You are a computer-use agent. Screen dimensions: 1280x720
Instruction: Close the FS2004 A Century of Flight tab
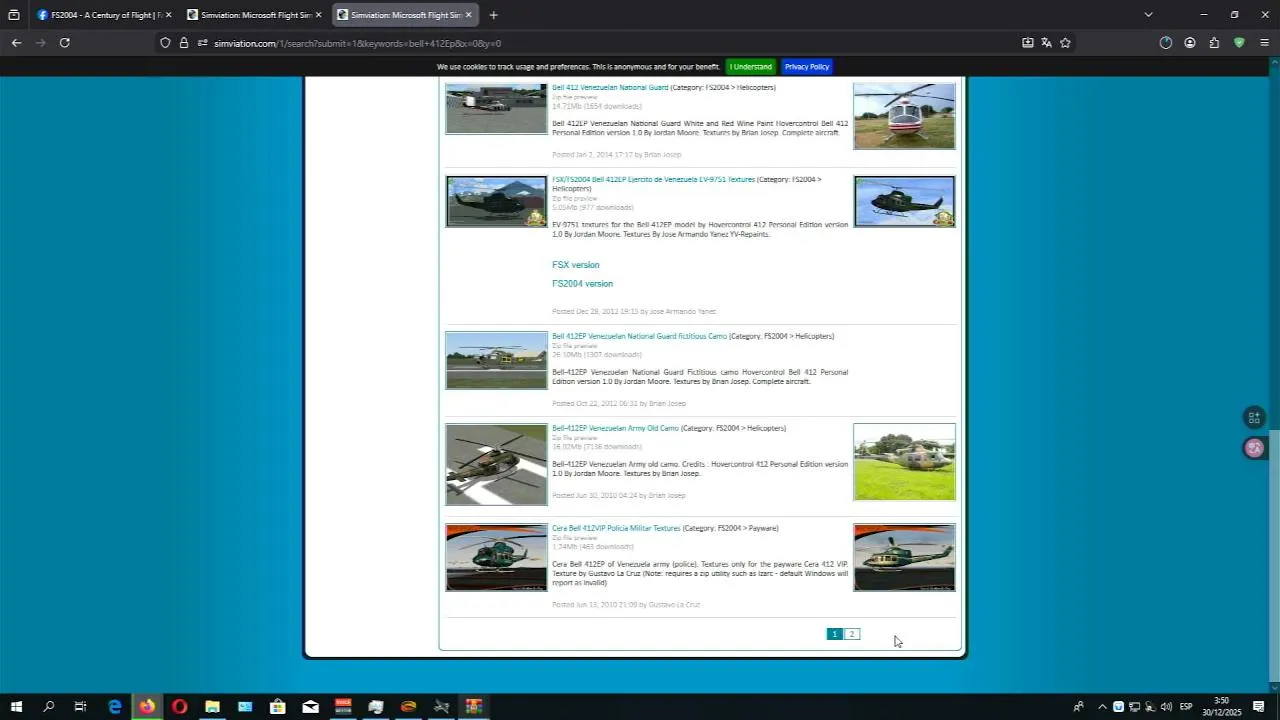(168, 15)
